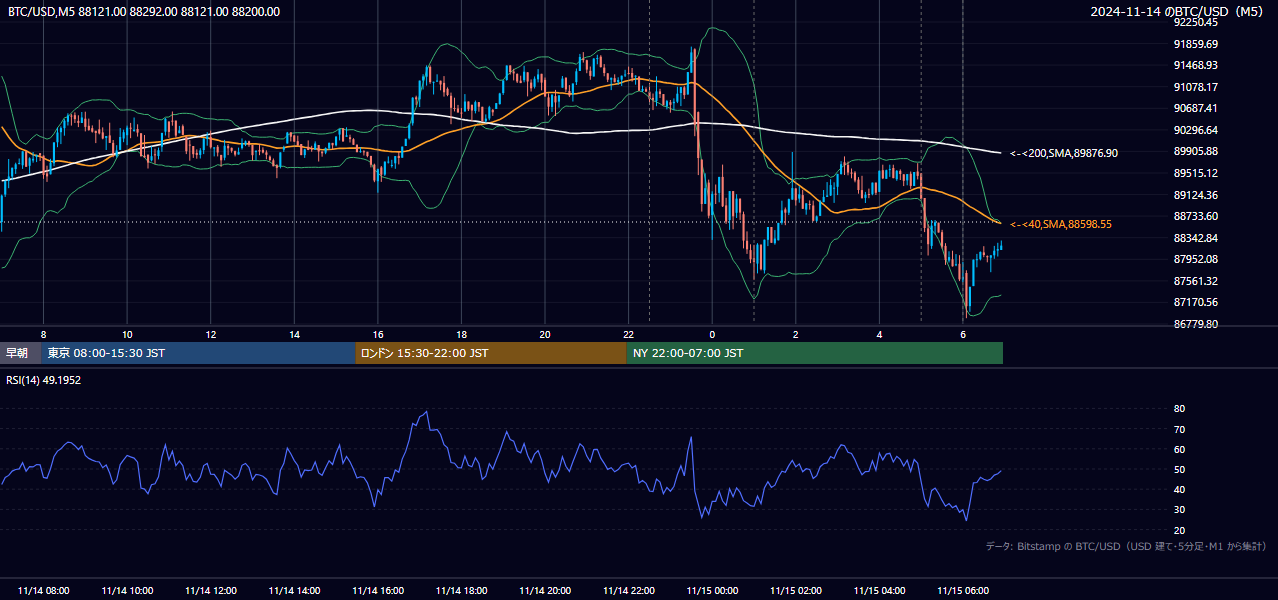The image size is (1278, 600).
Task: Click the 200 SMA label 89876.90
Action: click(1064, 153)
